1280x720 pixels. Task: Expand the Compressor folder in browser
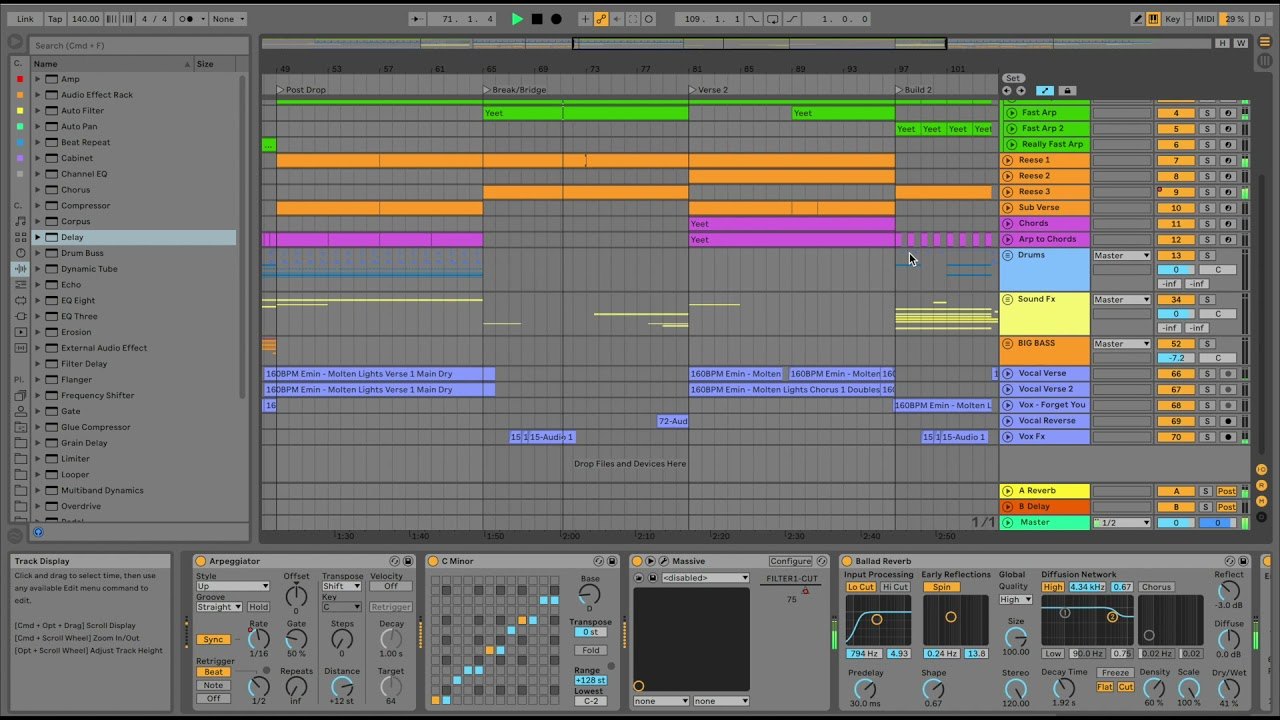pyautogui.click(x=38, y=206)
